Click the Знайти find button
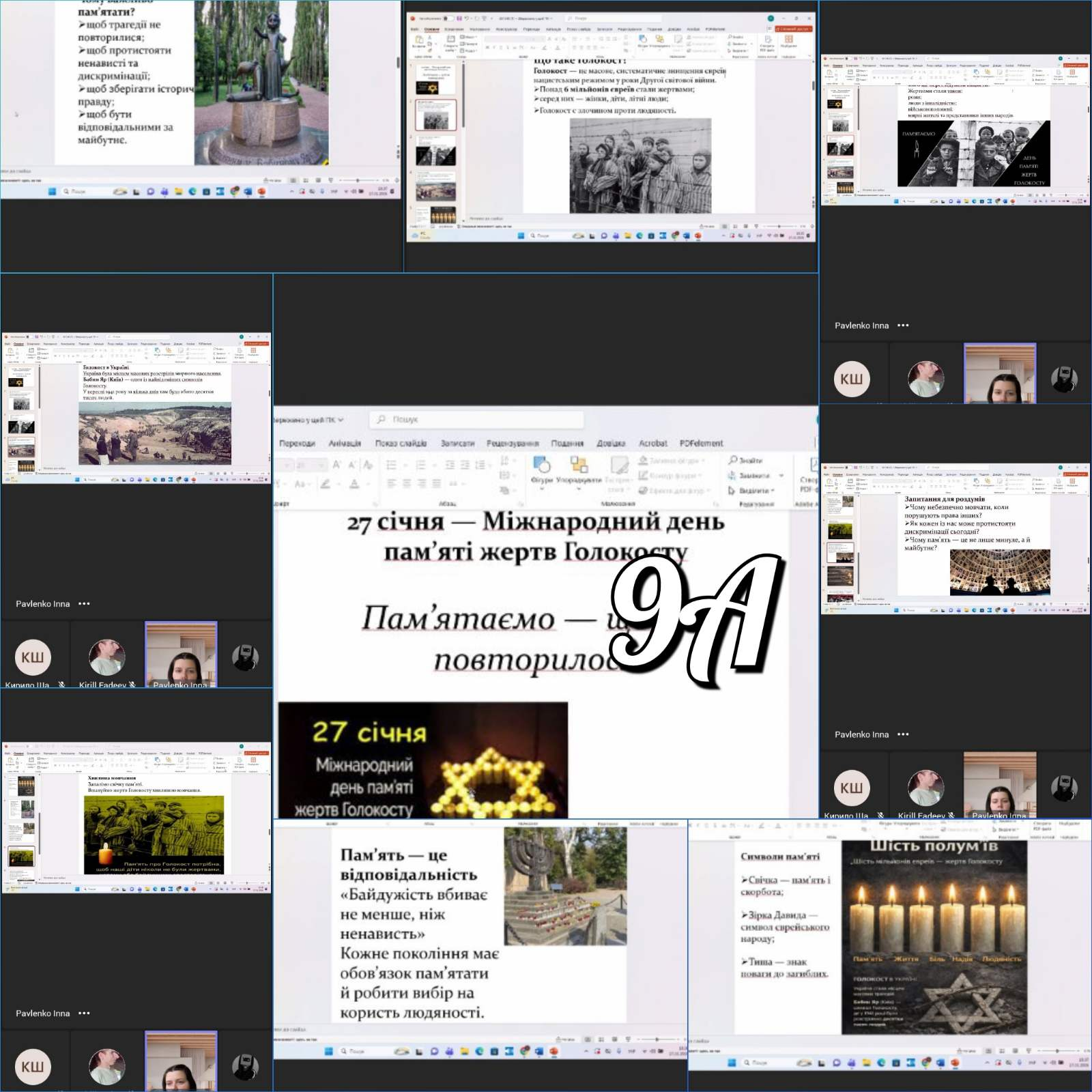1092x1092 pixels. tap(745, 460)
